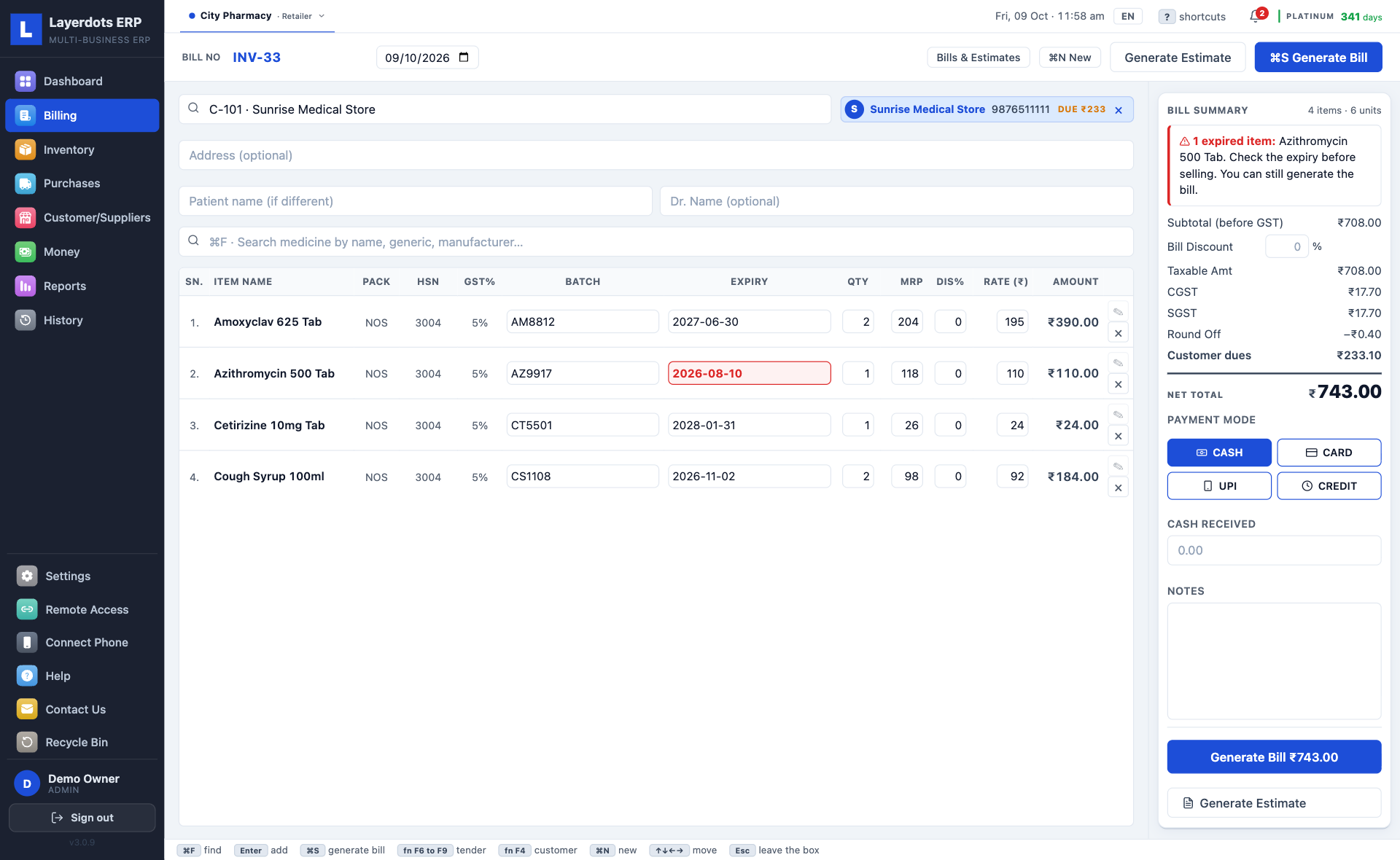Select UPI payment mode
Screen dimensions: 1400x860
[x=1219, y=486]
